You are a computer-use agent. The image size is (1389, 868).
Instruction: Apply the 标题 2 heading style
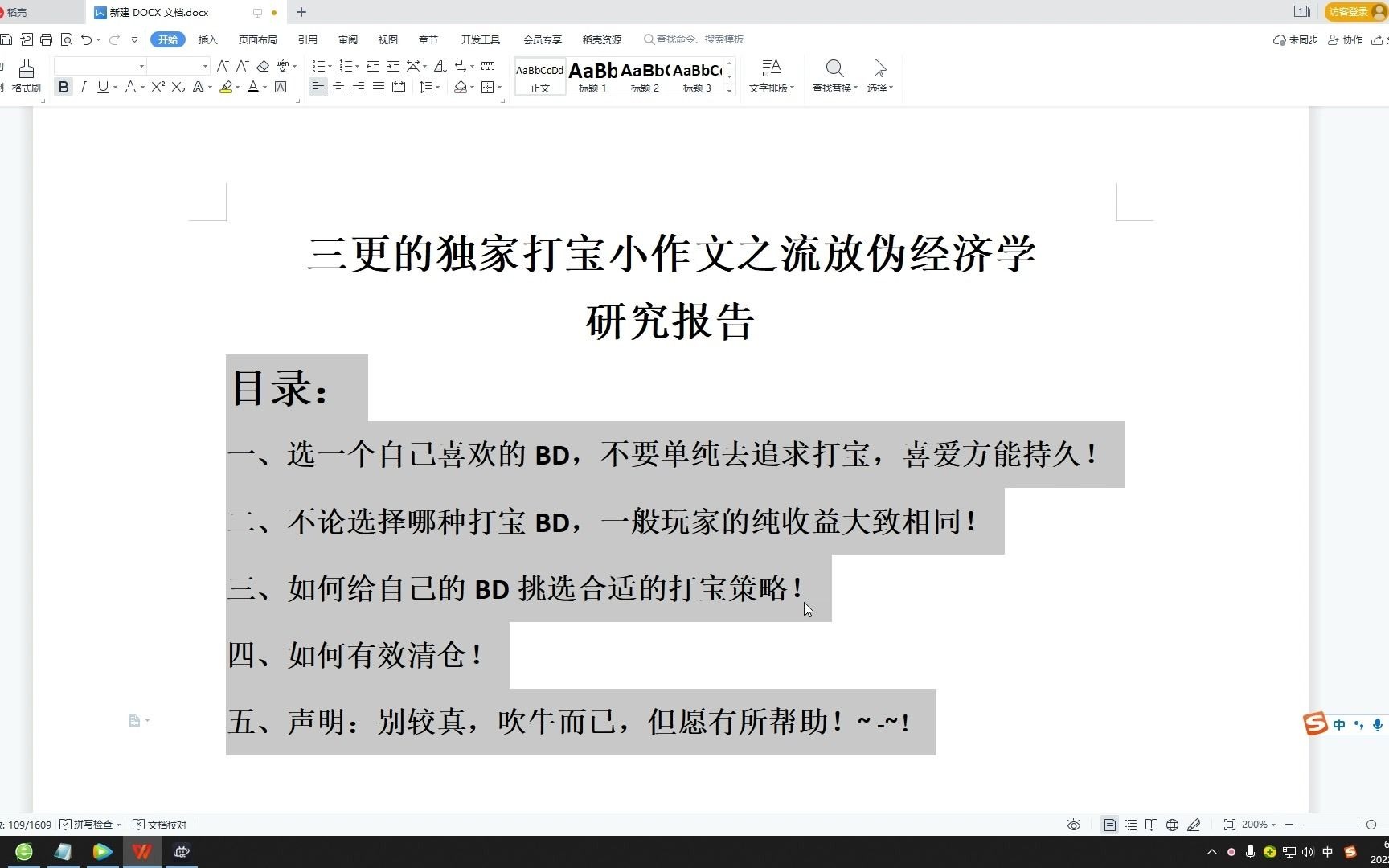645,76
